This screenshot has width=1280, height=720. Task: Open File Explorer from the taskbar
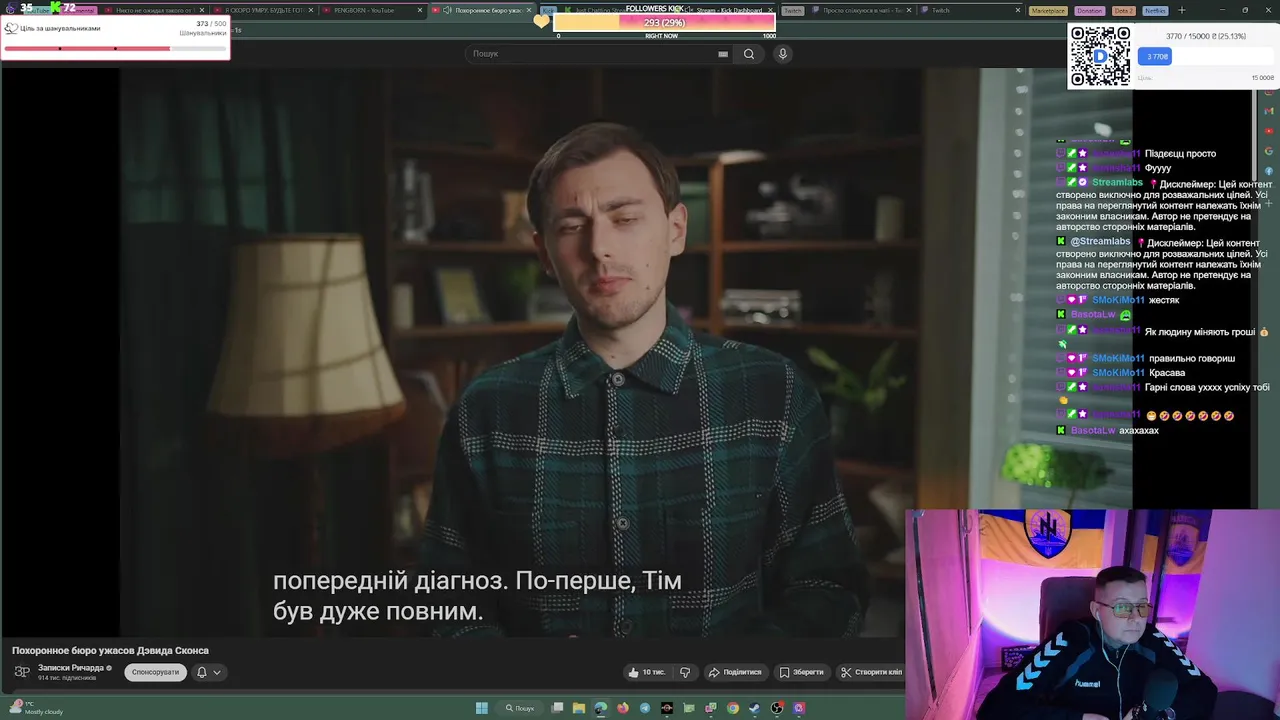pyautogui.click(x=579, y=708)
